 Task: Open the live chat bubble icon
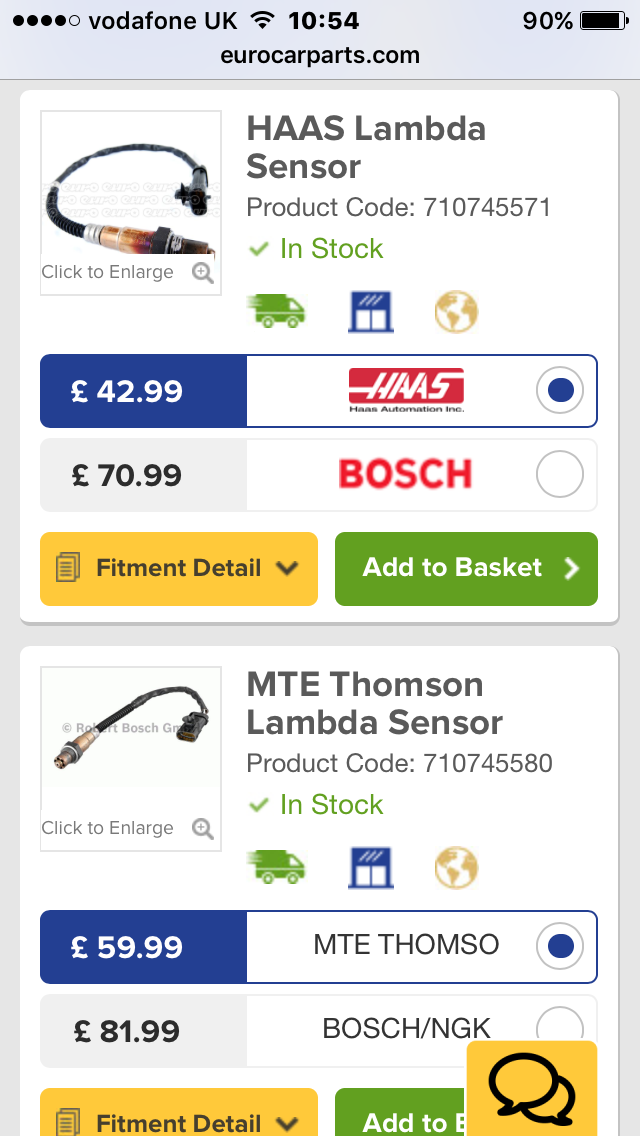[x=531, y=1088]
